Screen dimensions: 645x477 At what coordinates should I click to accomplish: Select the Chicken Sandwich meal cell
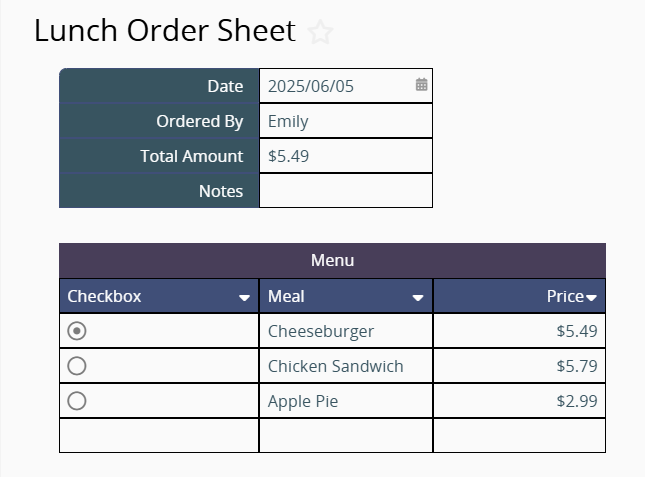(346, 366)
